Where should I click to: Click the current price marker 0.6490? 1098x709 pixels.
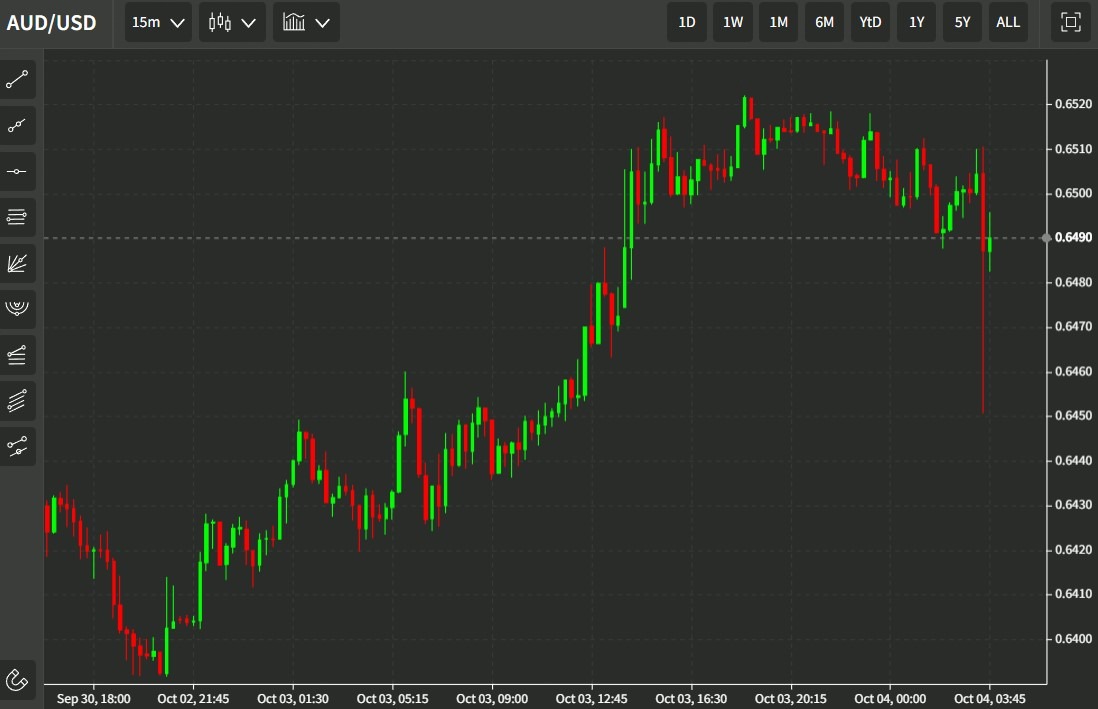1073,238
